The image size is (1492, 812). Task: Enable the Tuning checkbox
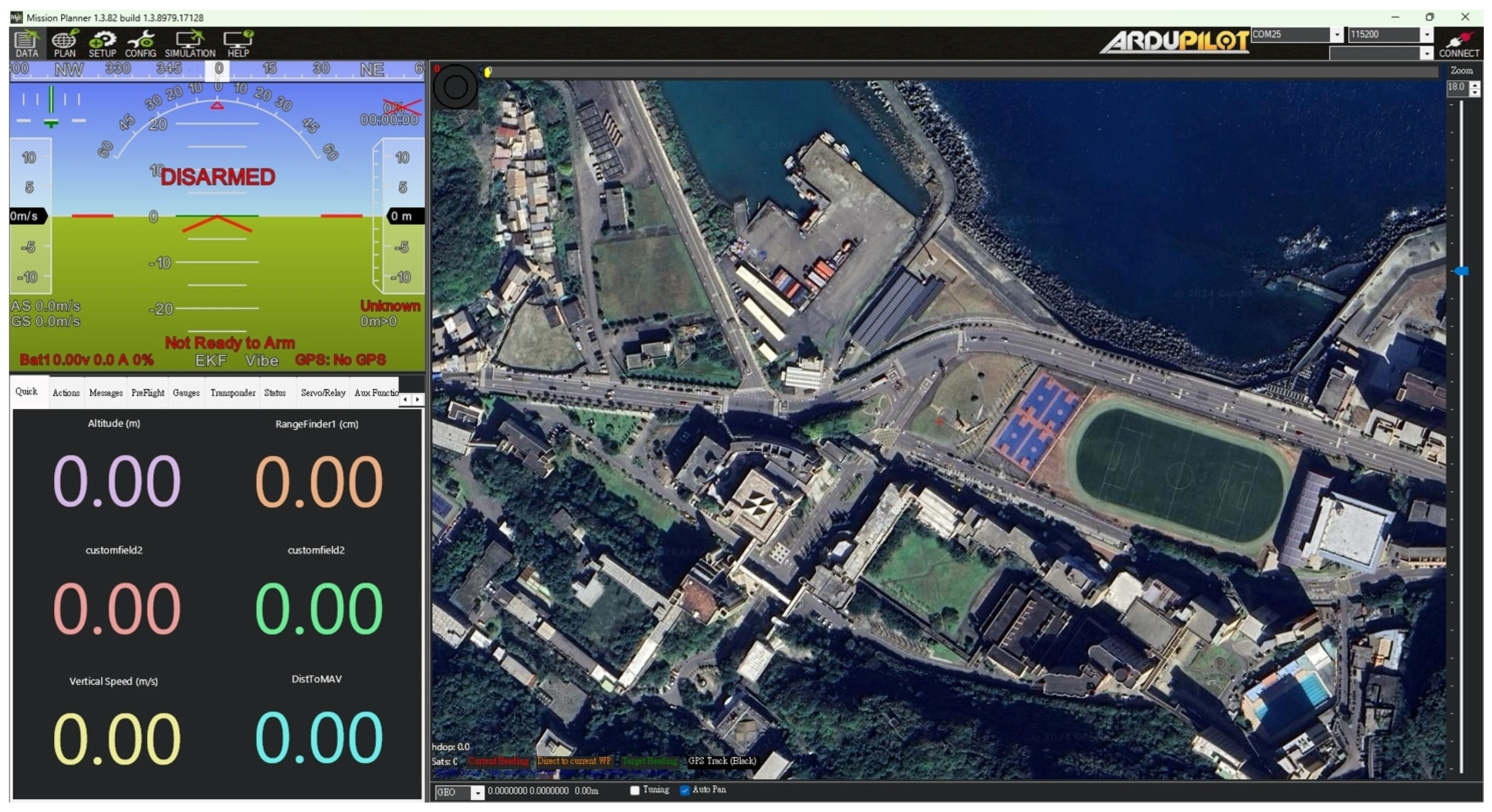(x=635, y=790)
